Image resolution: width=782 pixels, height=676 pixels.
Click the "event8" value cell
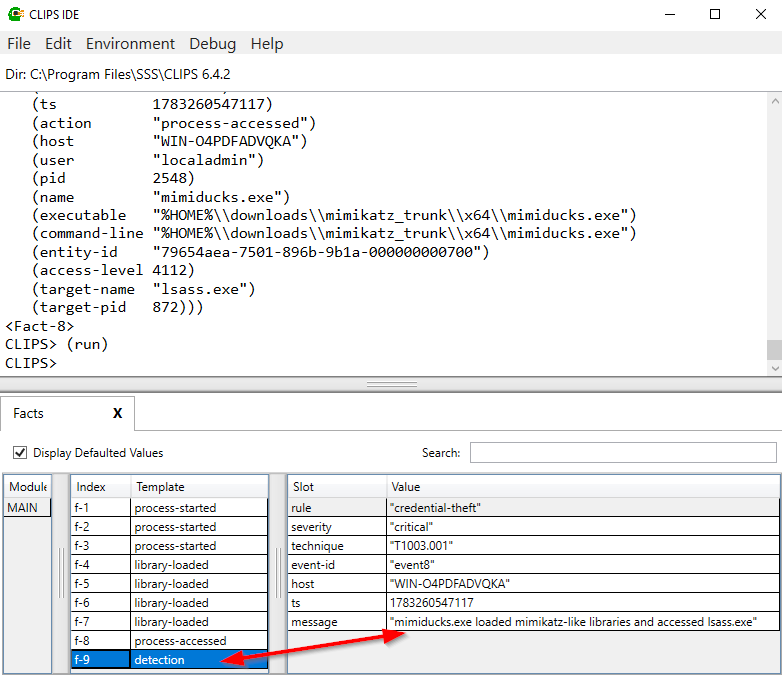click(x=583, y=564)
